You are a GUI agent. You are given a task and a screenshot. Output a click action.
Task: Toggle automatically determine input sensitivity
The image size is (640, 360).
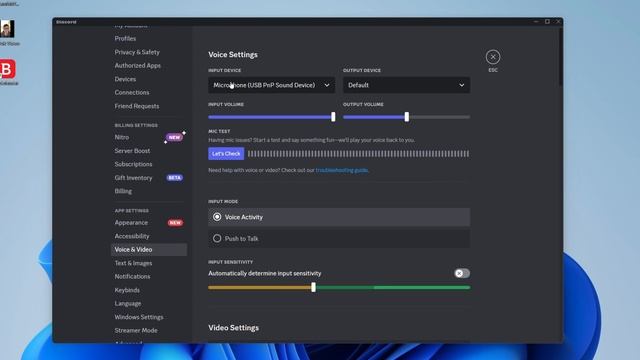coord(462,273)
